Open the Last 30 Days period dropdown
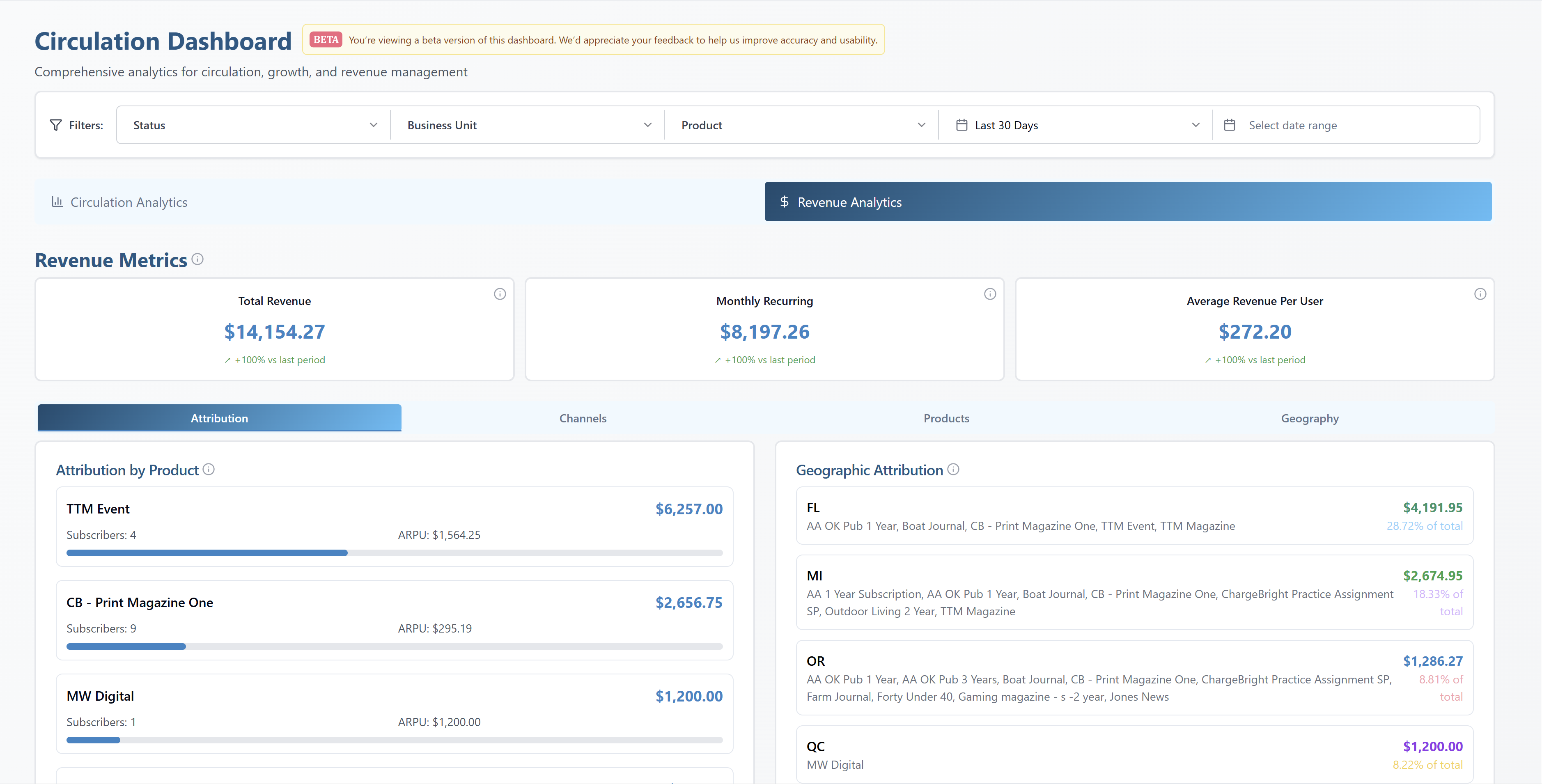The image size is (1542, 784). [1076, 125]
